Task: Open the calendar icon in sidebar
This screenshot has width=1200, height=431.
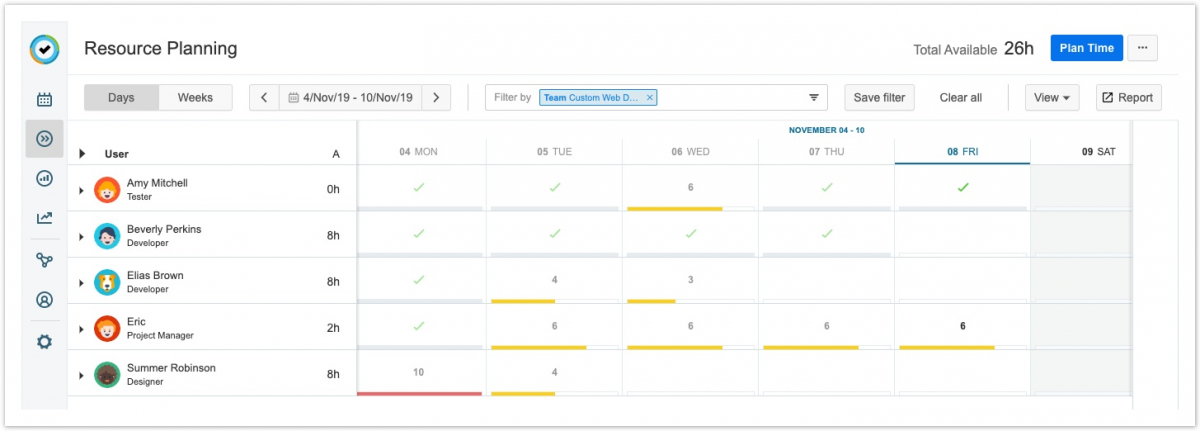Action: (x=44, y=99)
